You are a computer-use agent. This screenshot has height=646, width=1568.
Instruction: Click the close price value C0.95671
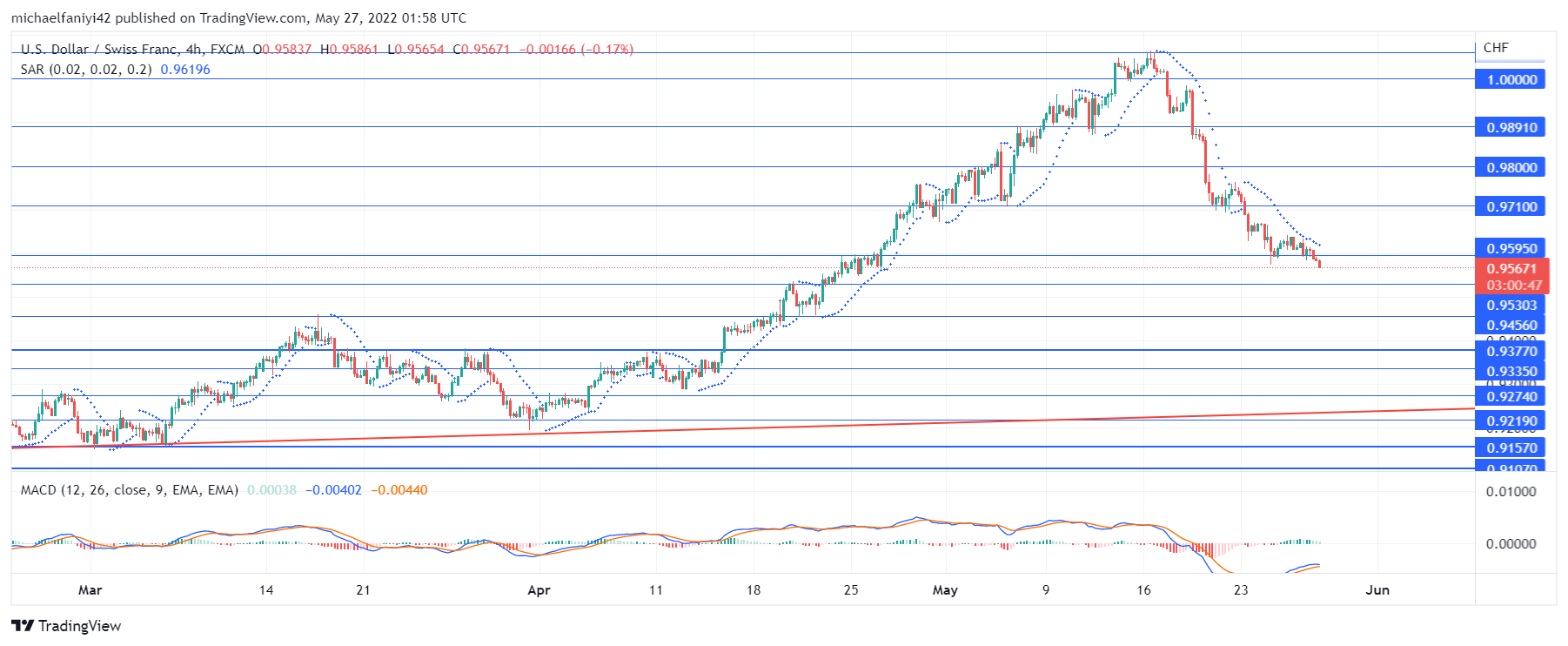click(481, 50)
